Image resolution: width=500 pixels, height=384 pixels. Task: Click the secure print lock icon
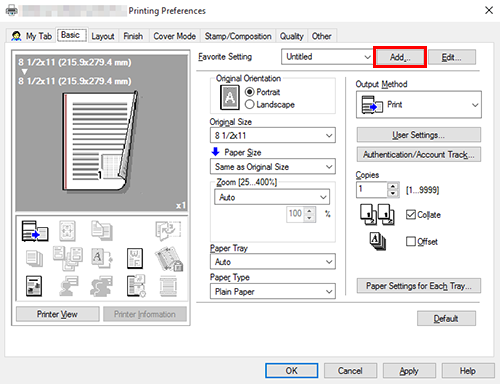pos(169,259)
